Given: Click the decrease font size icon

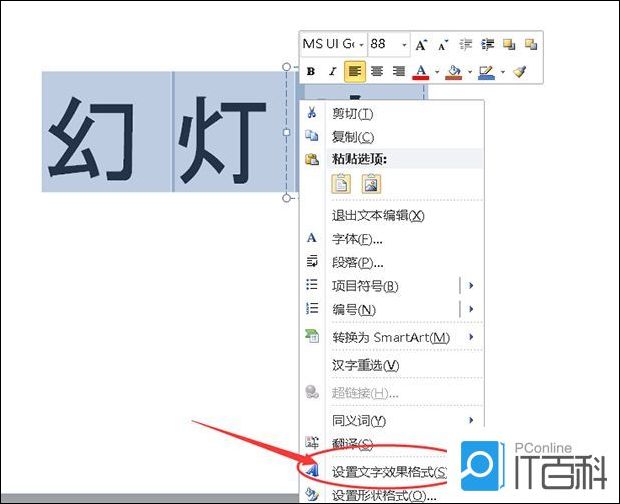Looking at the screenshot, I should point(443,45).
